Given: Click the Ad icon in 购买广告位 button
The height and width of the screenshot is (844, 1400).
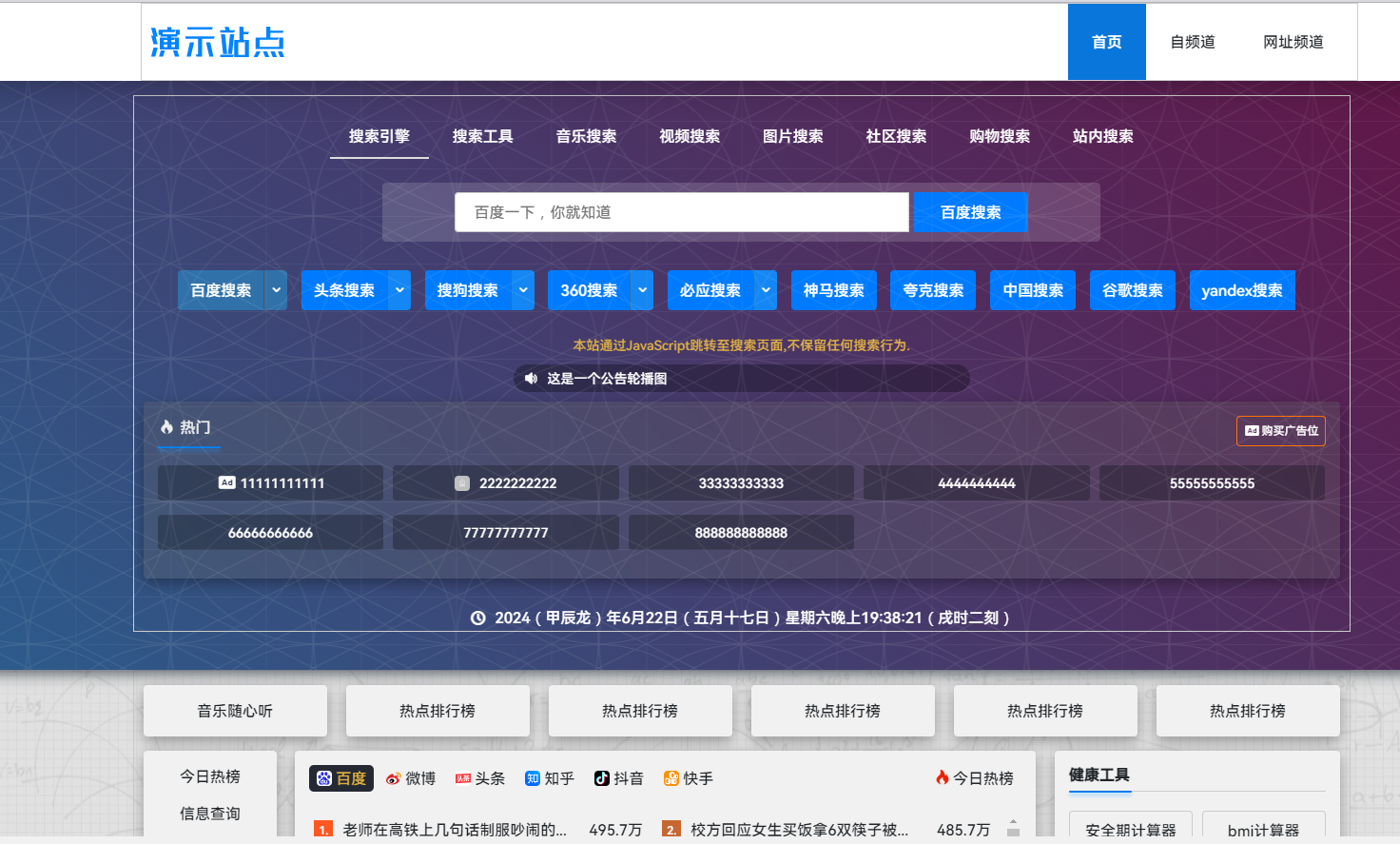Looking at the screenshot, I should pyautogui.click(x=1252, y=431).
